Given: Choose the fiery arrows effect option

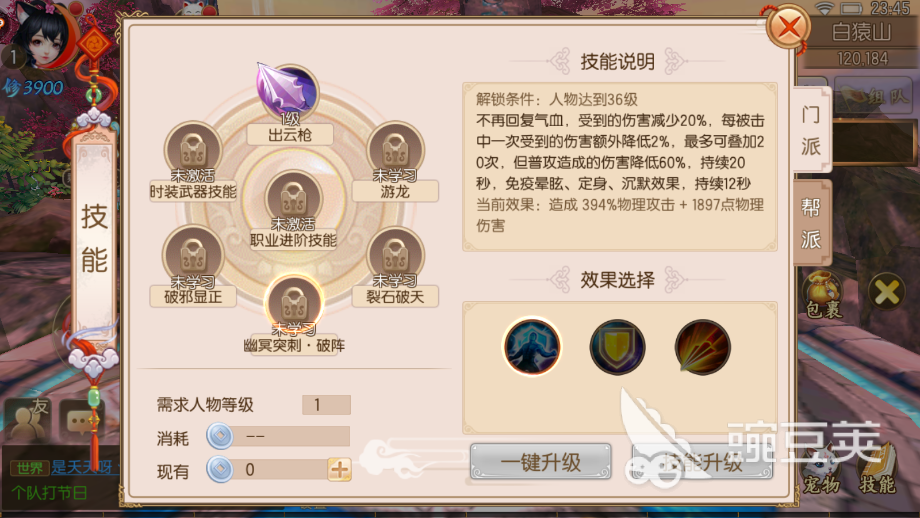Looking at the screenshot, I should [x=702, y=347].
